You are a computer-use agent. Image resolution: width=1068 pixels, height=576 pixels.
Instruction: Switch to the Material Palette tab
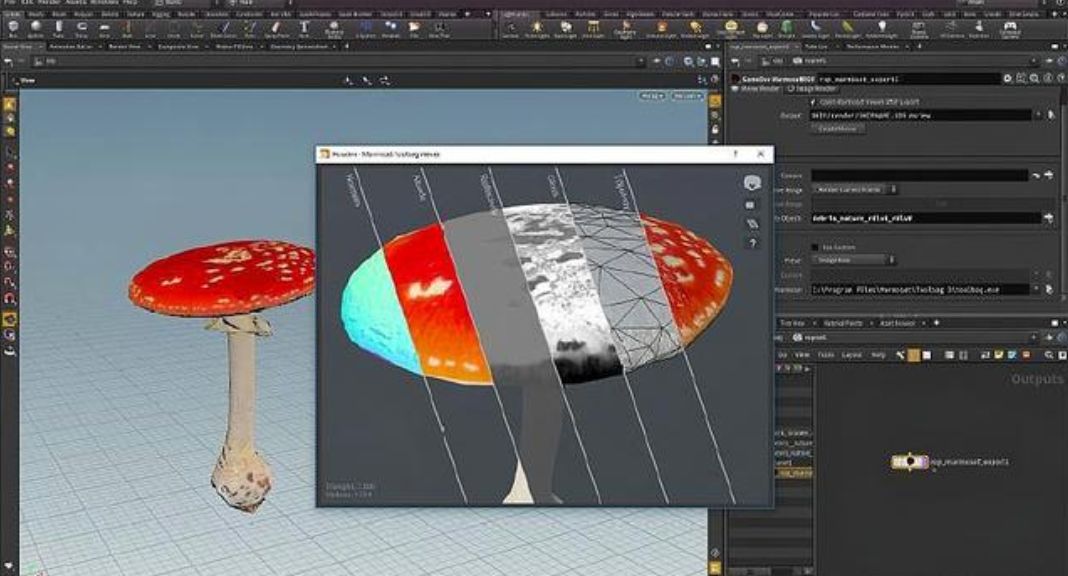[x=843, y=323]
